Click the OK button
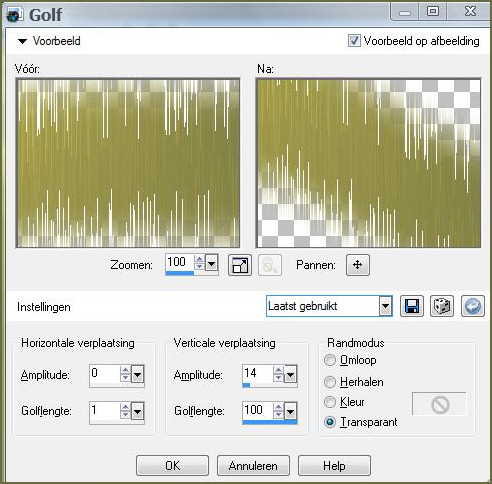This screenshot has height=484, width=492. tap(172, 465)
